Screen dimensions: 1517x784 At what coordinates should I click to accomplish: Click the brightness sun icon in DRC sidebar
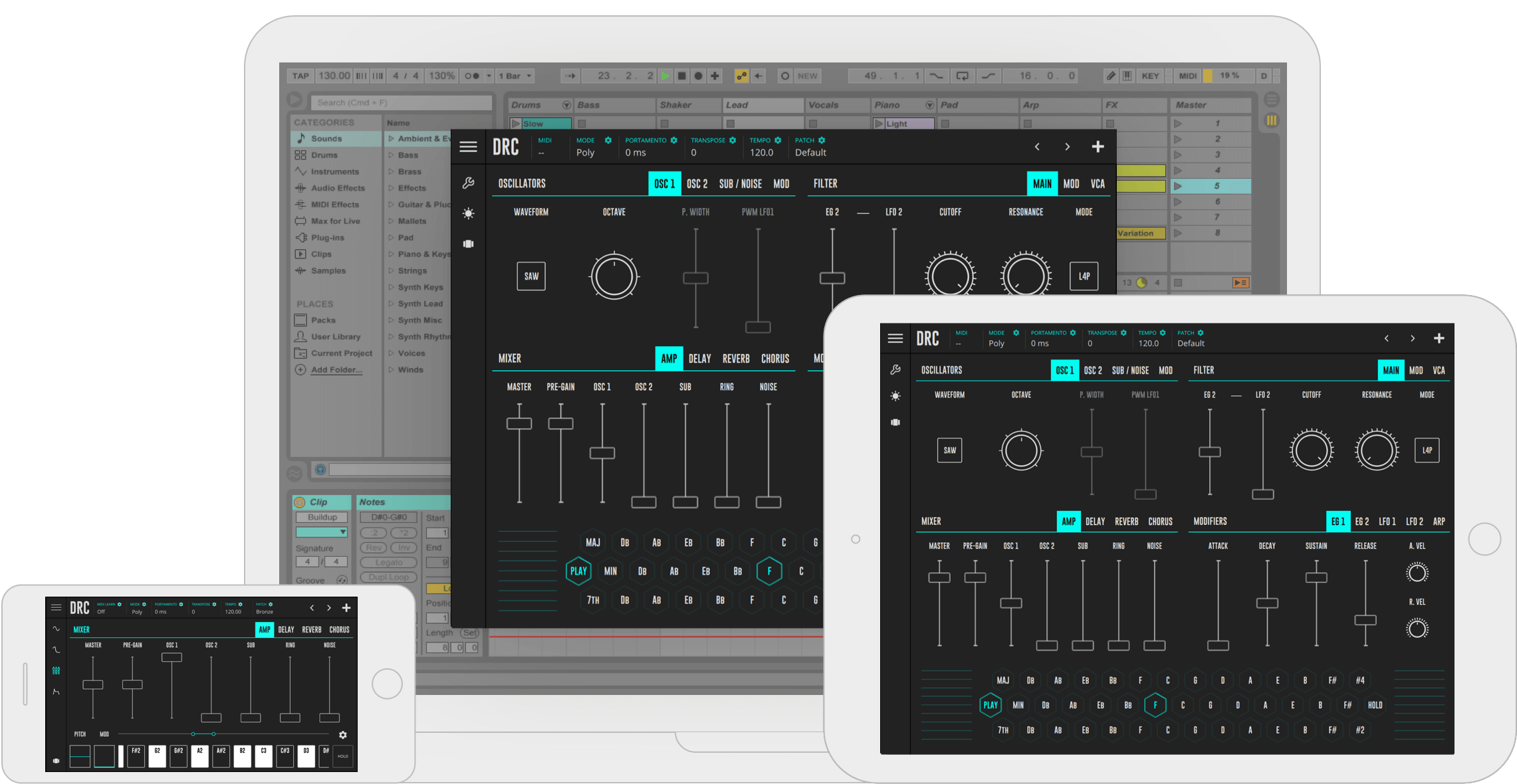tap(469, 213)
